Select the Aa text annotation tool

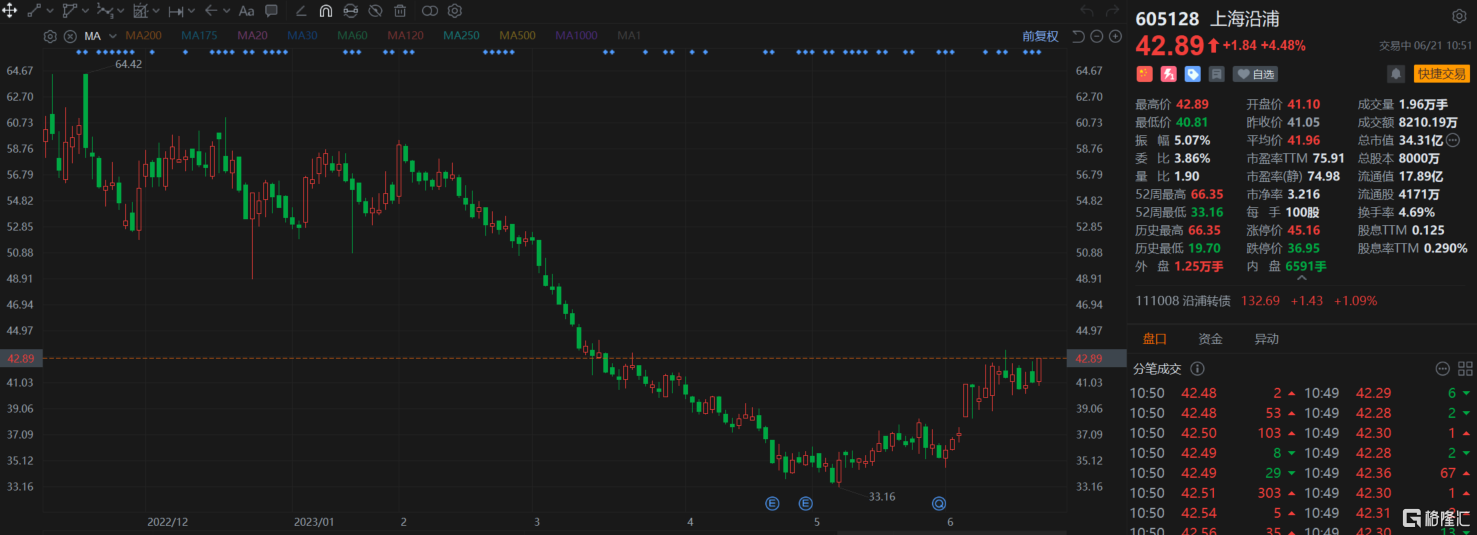(246, 12)
